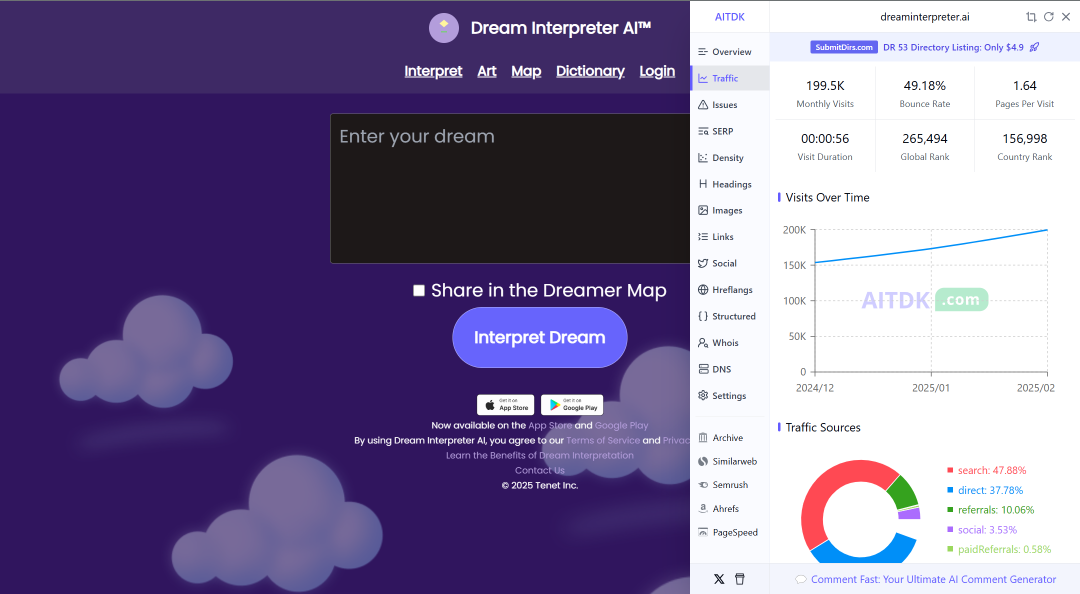Open the SERP section
This screenshot has height=594, width=1080.
pyautogui.click(x=729, y=131)
